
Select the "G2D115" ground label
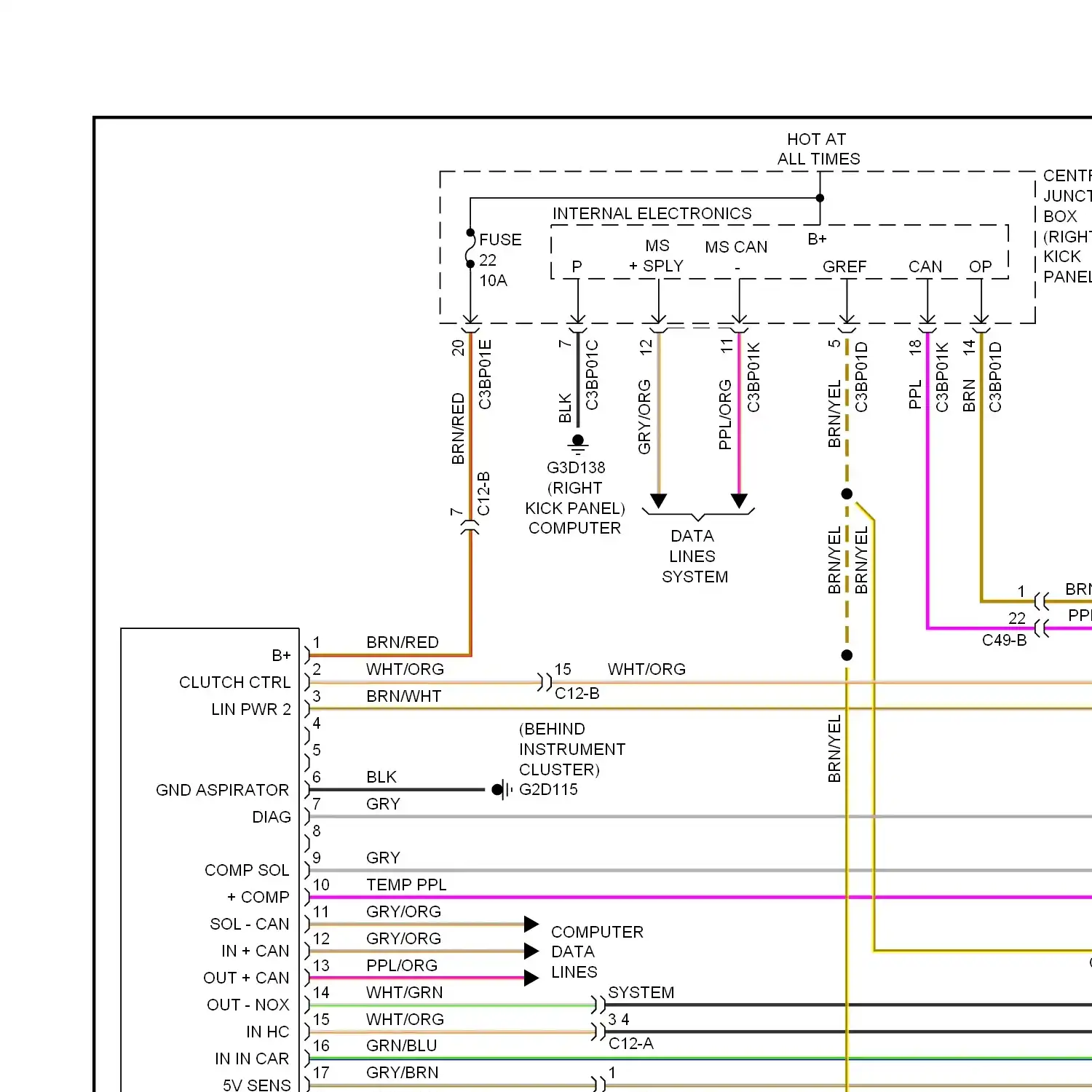point(548,789)
